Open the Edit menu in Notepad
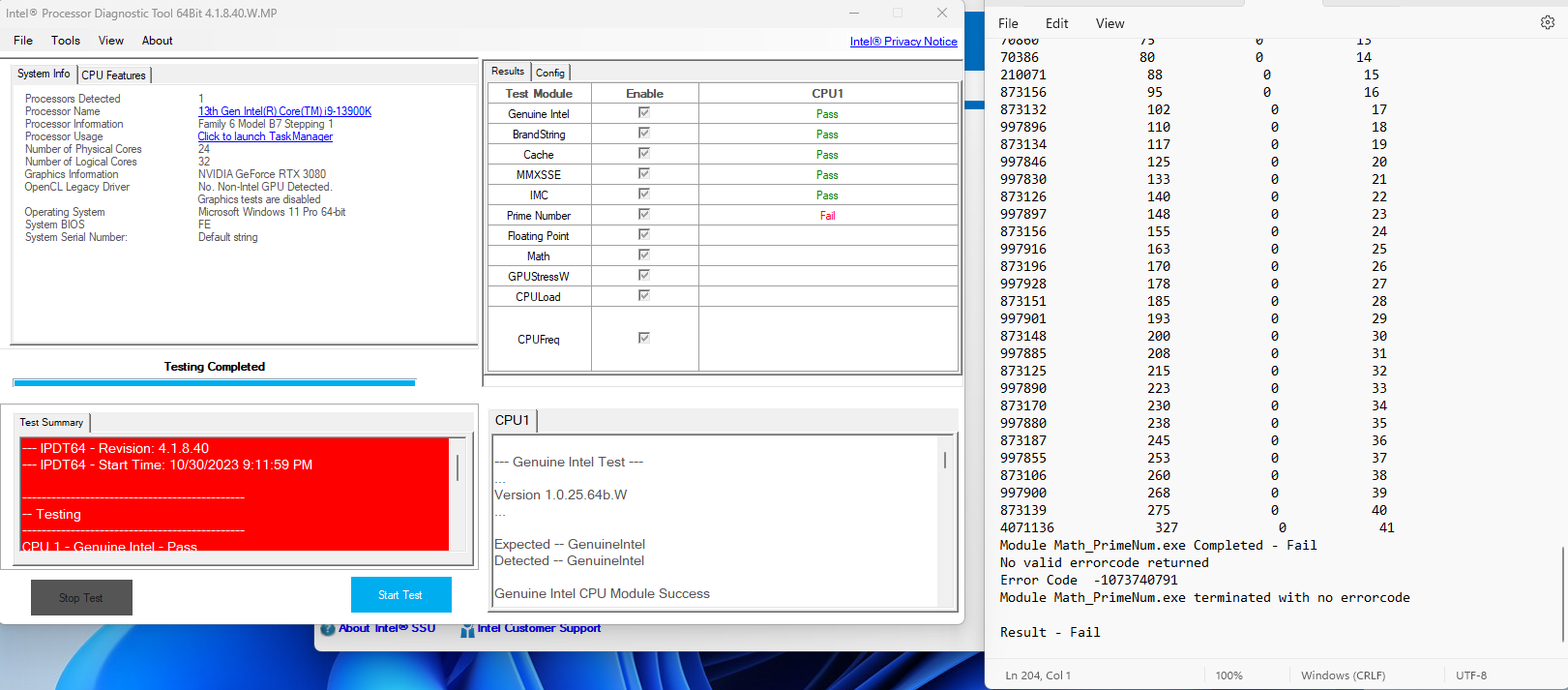Viewport: 1568px width, 690px height. click(x=1056, y=23)
